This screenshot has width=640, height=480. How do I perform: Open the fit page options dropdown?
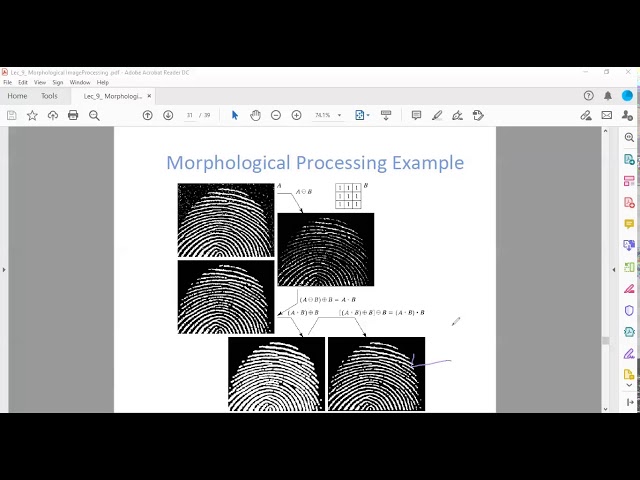pyautogui.click(x=362, y=116)
